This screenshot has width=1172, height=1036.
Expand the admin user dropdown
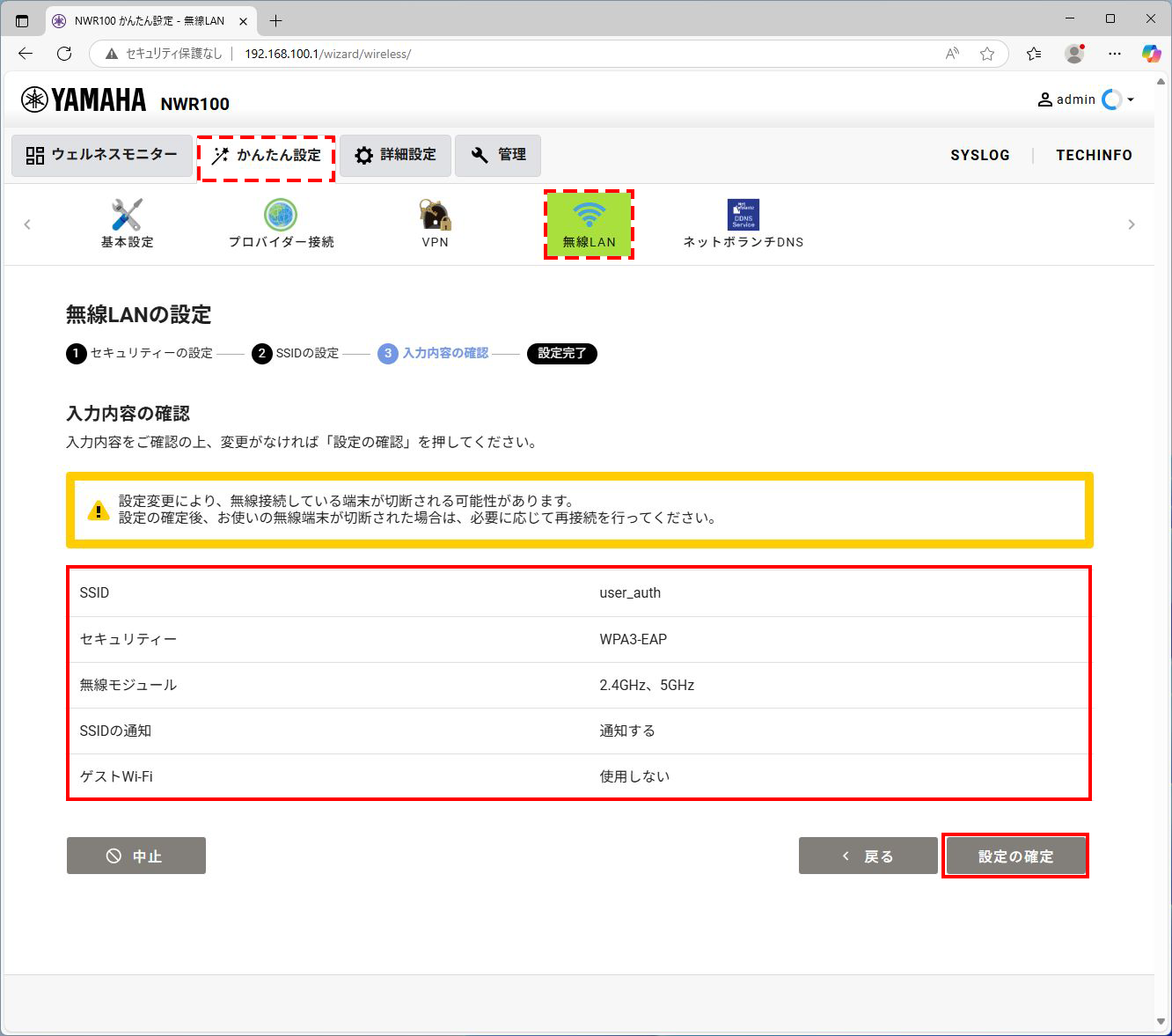(x=1131, y=99)
